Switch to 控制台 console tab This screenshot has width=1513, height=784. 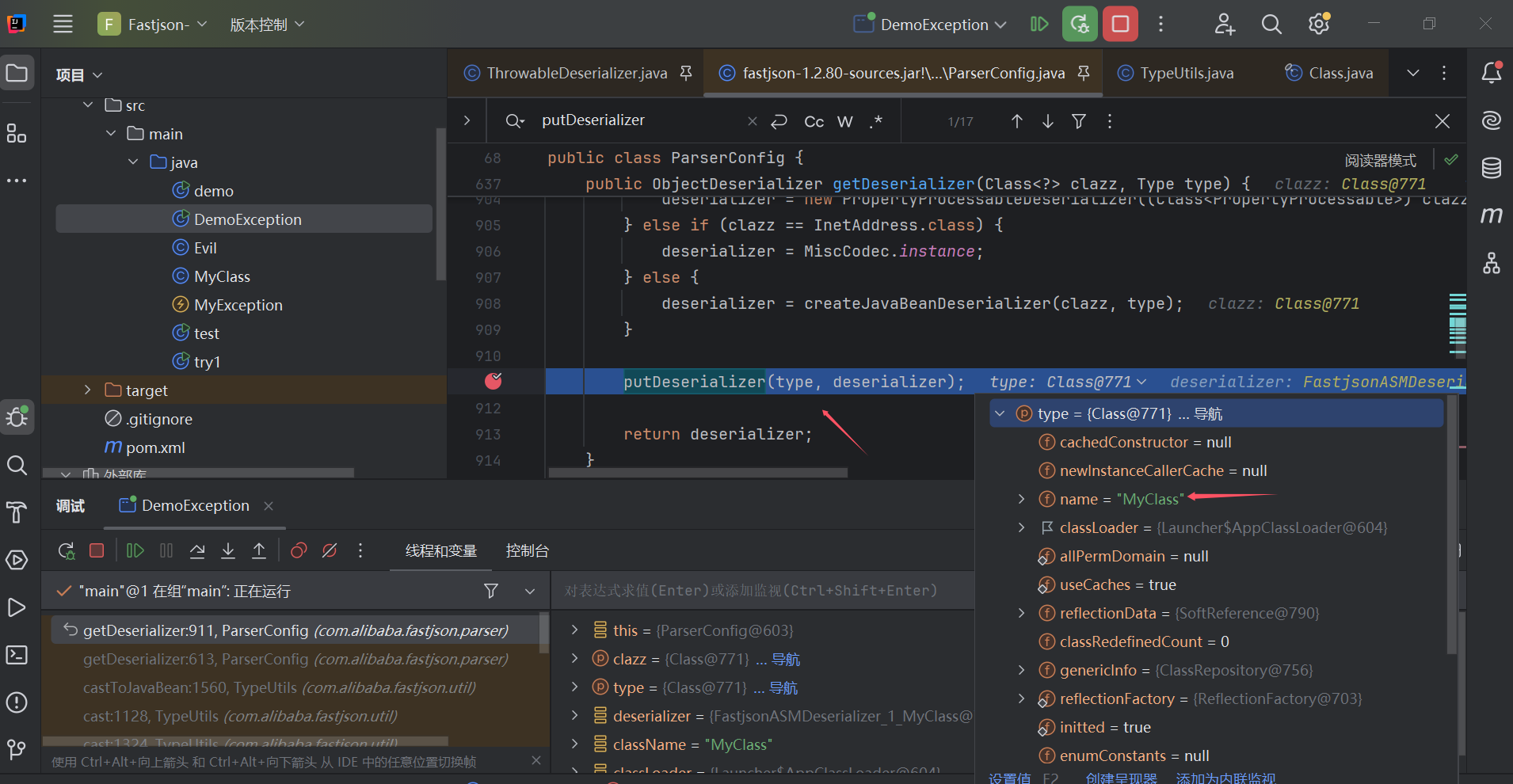point(527,550)
